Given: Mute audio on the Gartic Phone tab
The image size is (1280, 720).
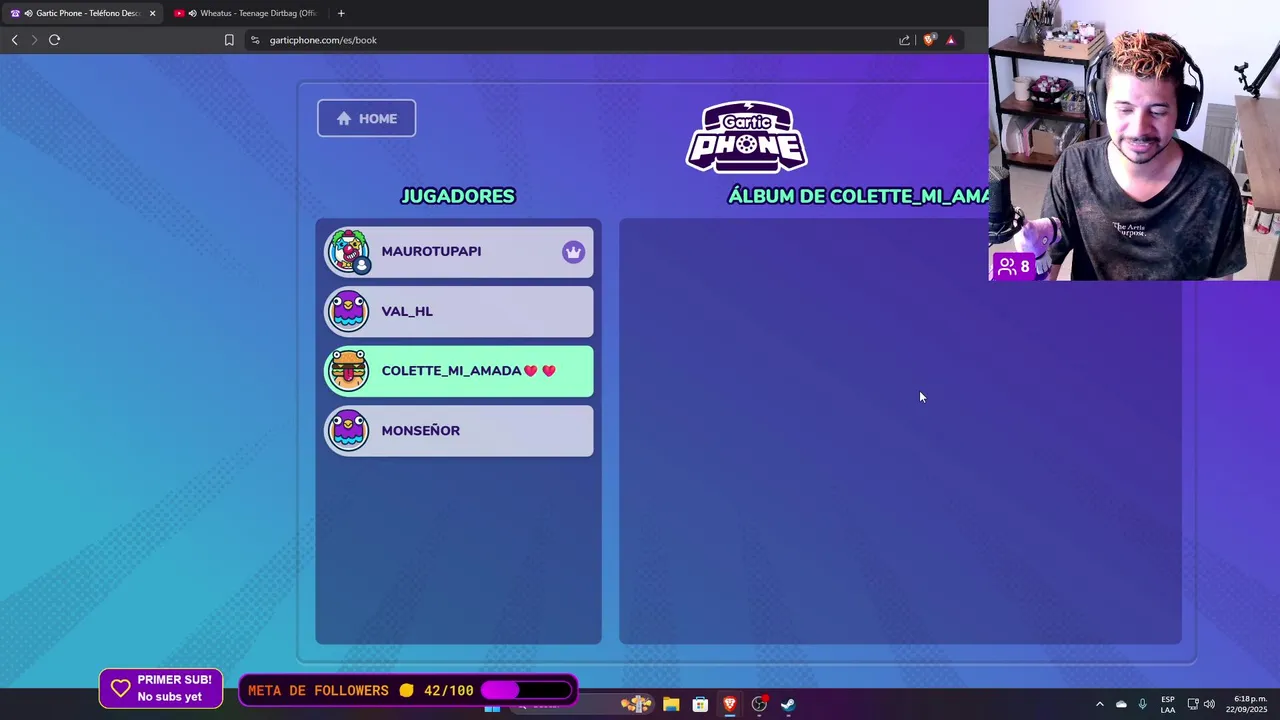Looking at the screenshot, I should coord(27,13).
